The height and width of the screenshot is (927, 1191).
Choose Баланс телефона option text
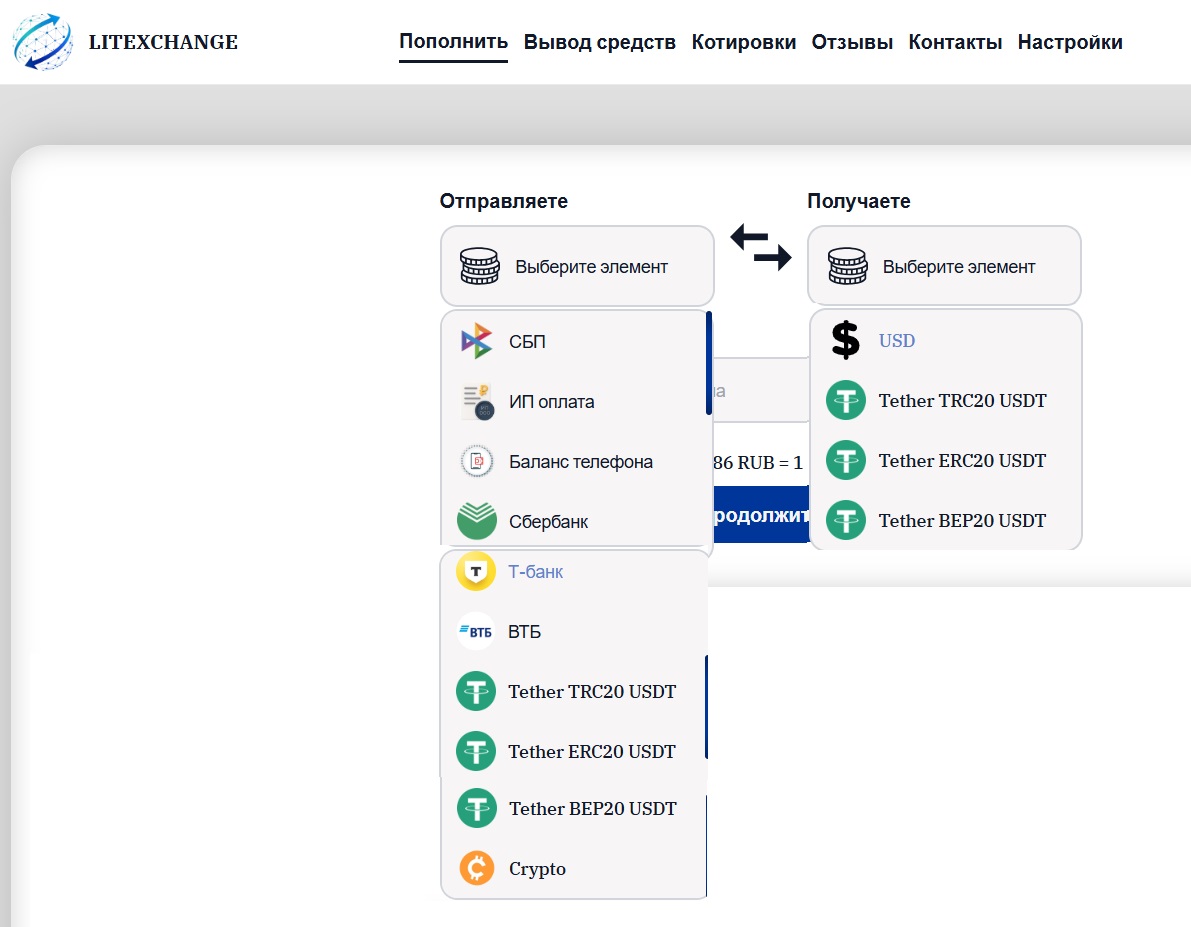click(x=581, y=462)
